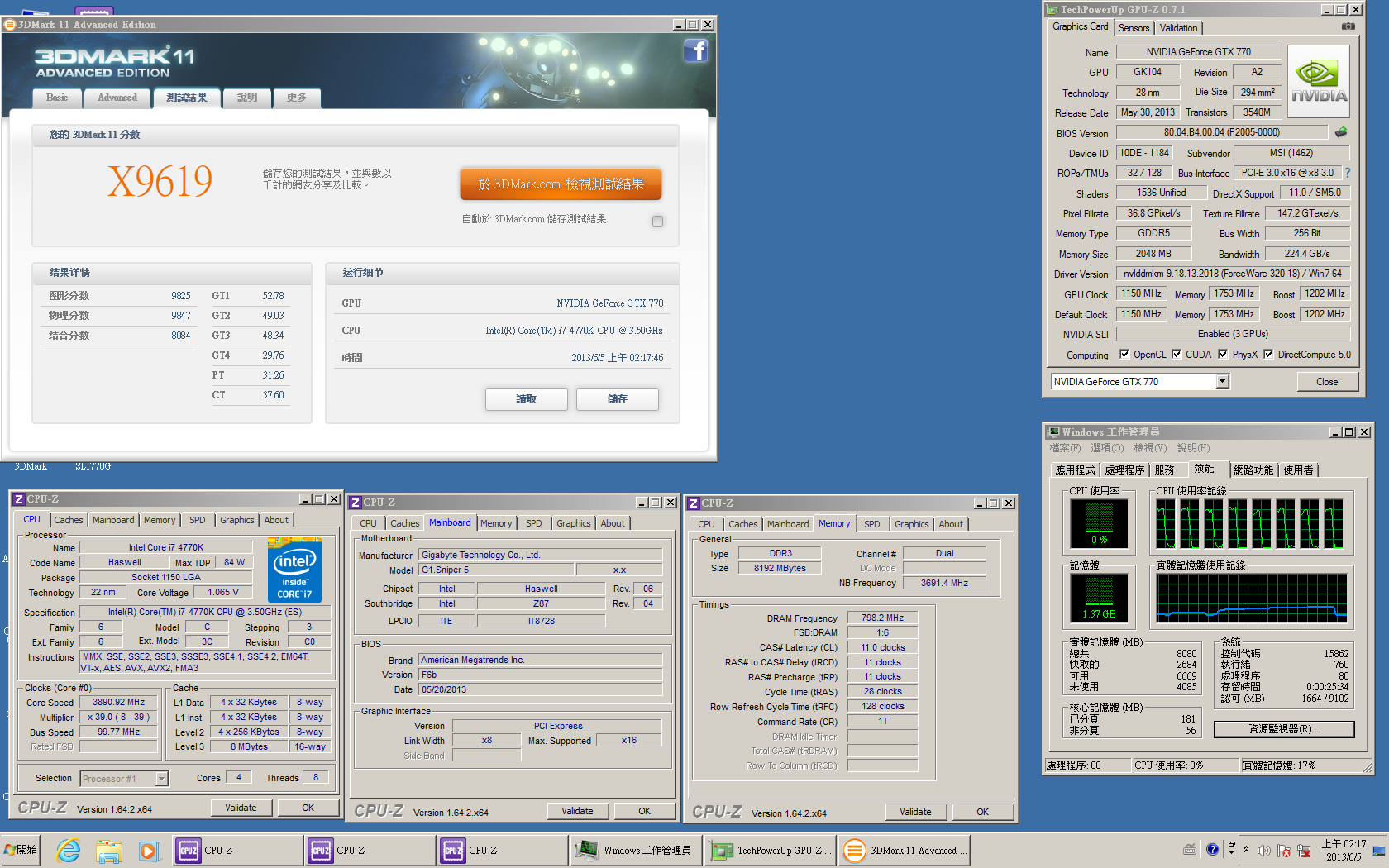This screenshot has width=1389, height=868.
Task: Click the physical memory usage history graph
Action: point(1252,599)
